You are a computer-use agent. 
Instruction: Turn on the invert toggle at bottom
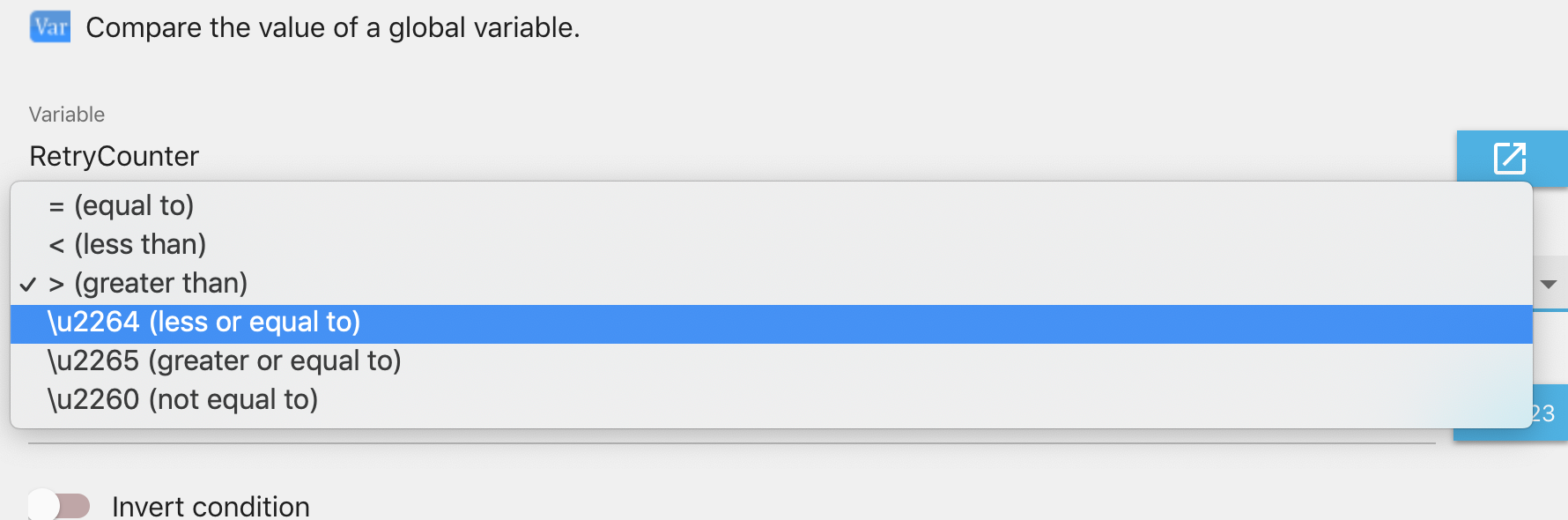58,505
